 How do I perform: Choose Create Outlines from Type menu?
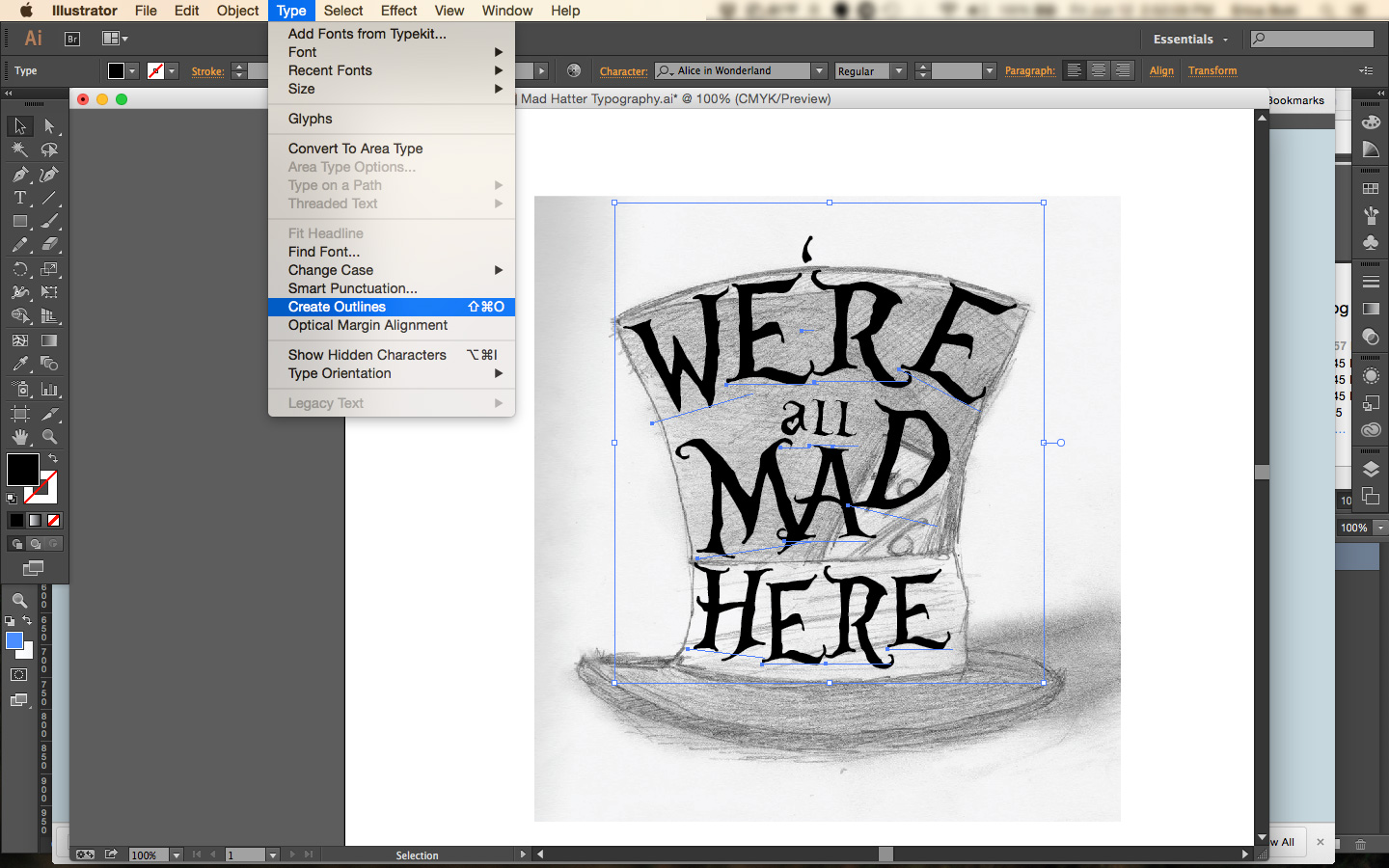392,307
